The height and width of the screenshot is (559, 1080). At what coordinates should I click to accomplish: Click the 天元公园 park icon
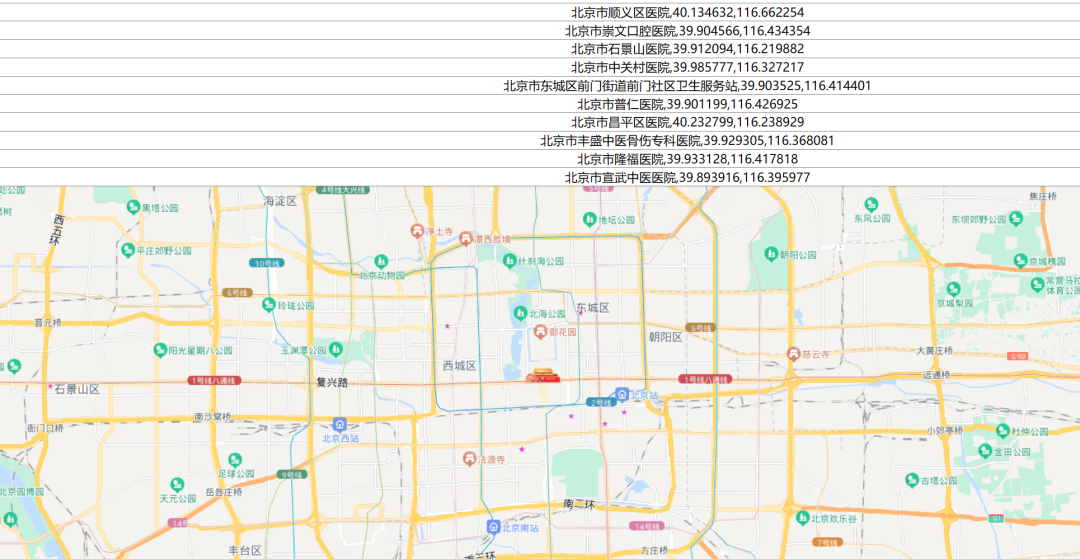[177, 484]
